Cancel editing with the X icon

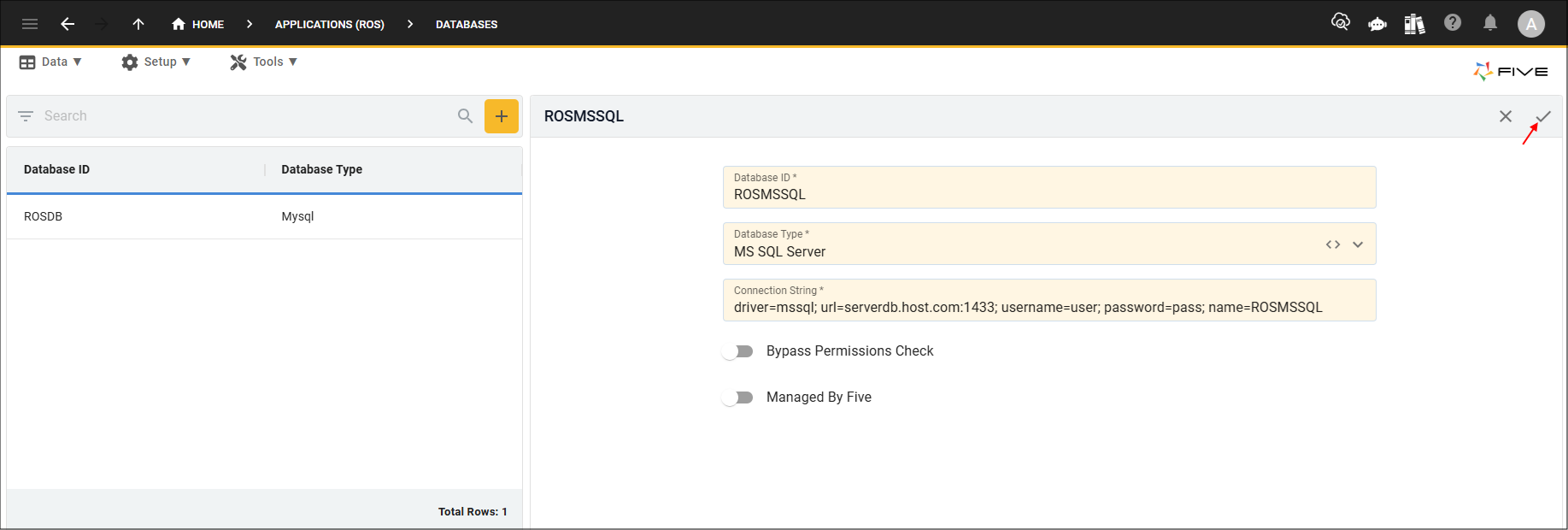point(1506,116)
